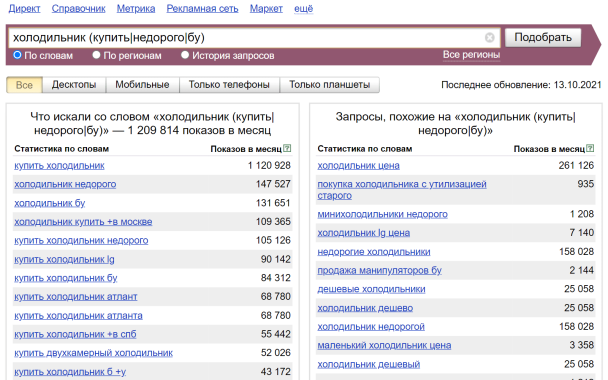Select the value '1 120 928'
This screenshot has height=380, width=608.
pyautogui.click(x=269, y=166)
